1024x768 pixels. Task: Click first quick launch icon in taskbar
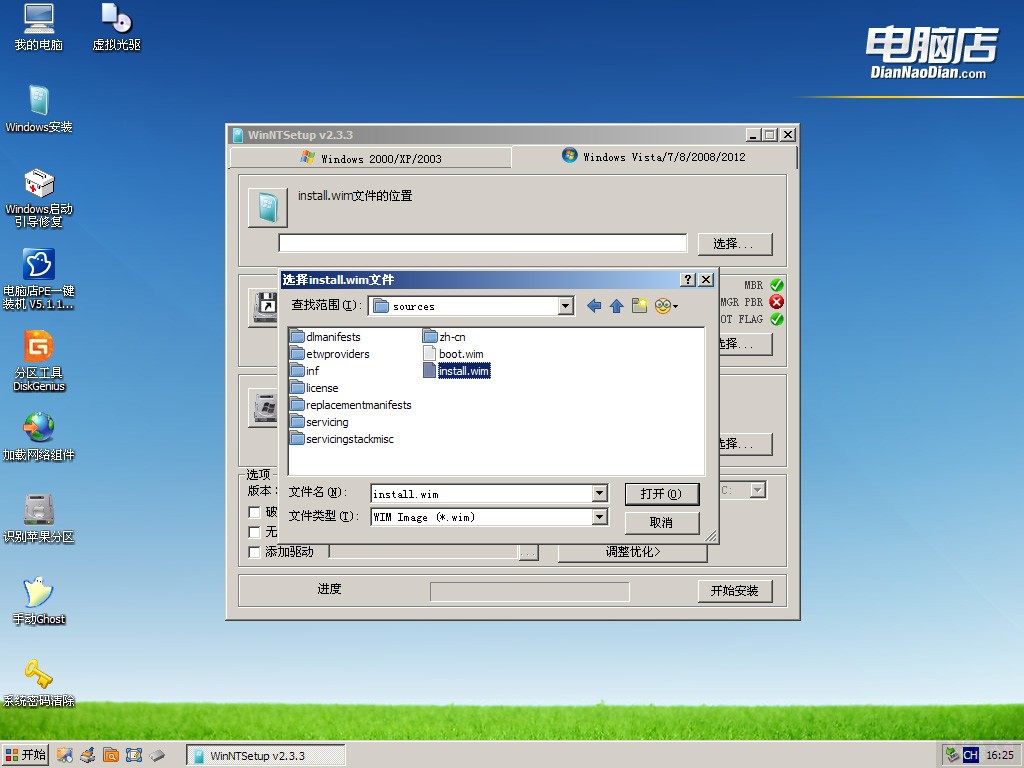(64, 756)
